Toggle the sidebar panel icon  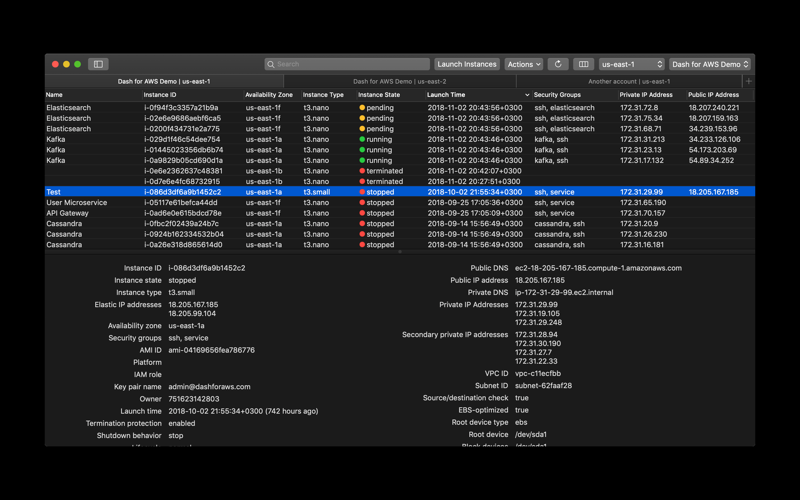point(98,64)
